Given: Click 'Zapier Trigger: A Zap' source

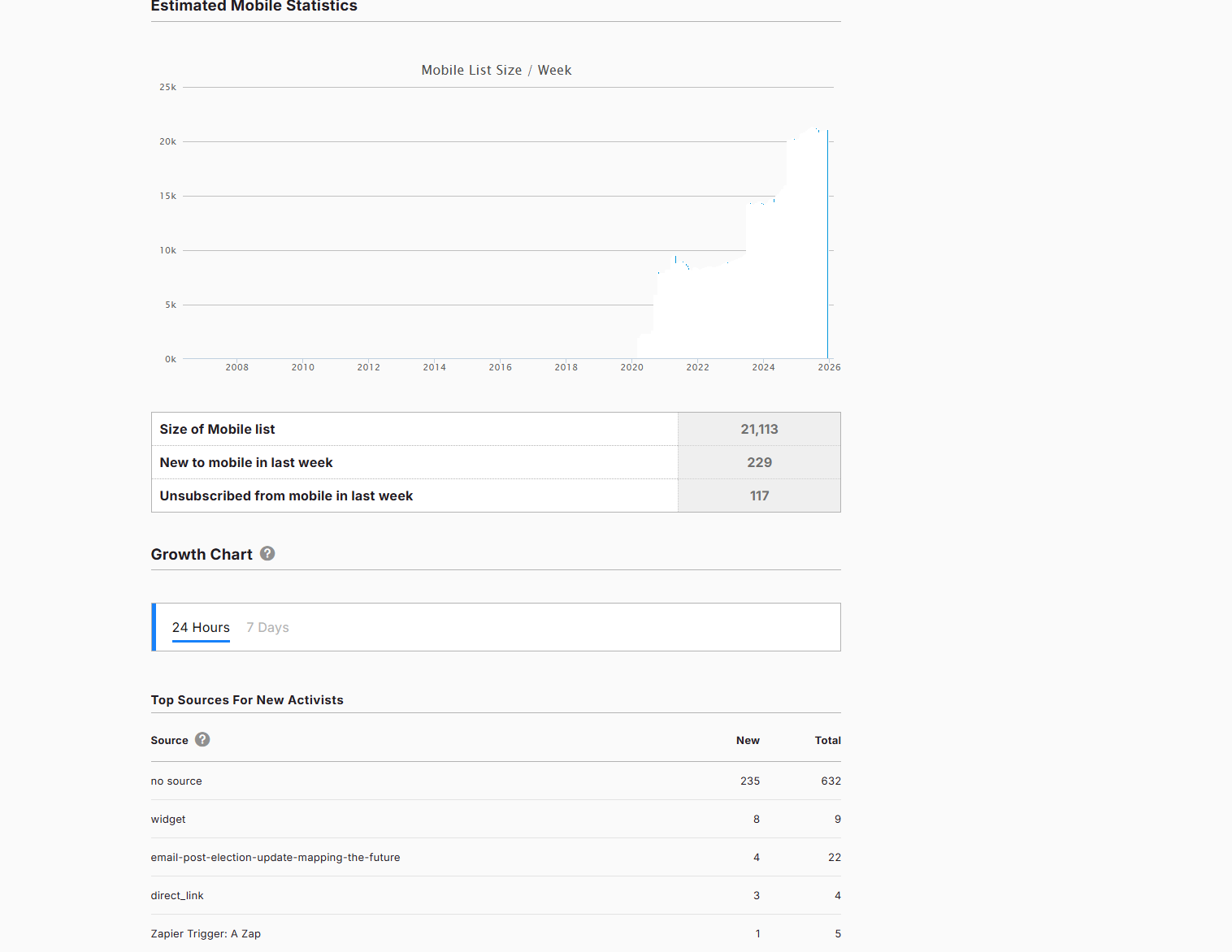Looking at the screenshot, I should 206,933.
